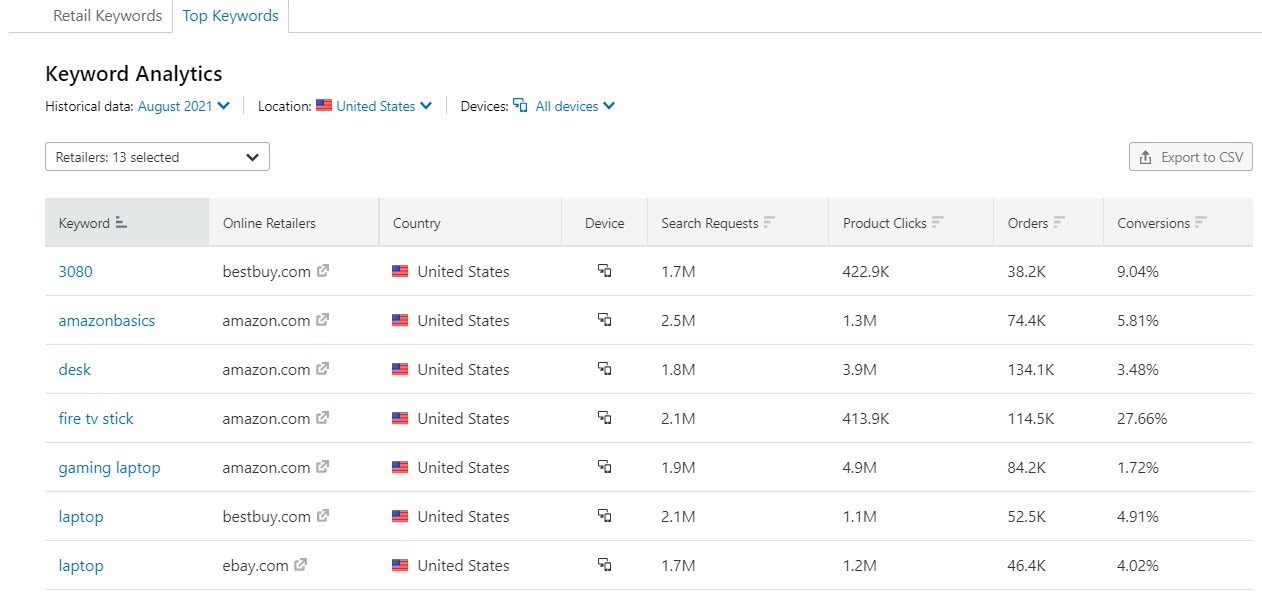This screenshot has width=1262, height=597.
Task: Click the 422.9K product clicks value
Action: point(866,271)
